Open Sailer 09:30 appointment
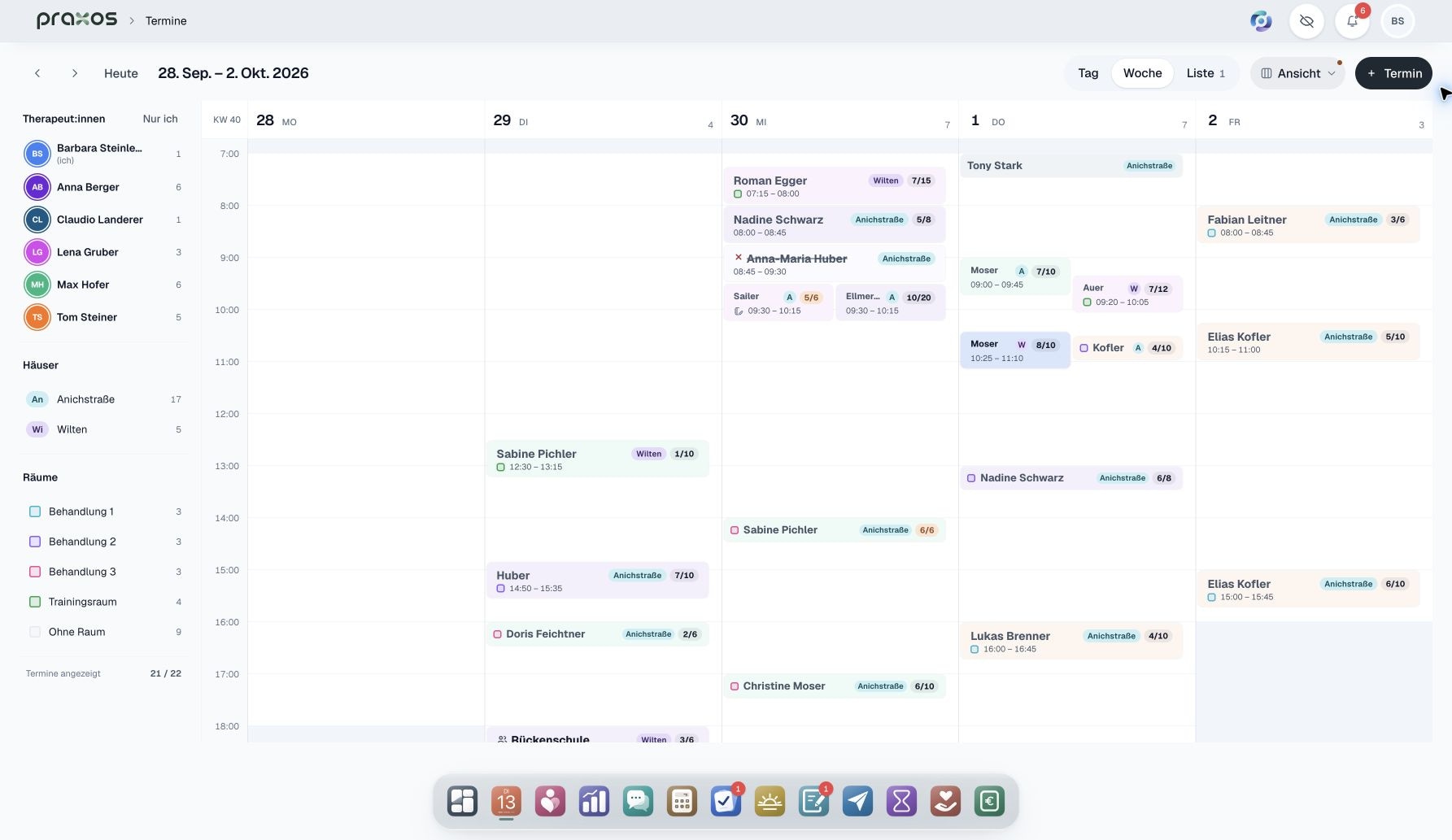The width and height of the screenshot is (1452, 840). coord(778,303)
